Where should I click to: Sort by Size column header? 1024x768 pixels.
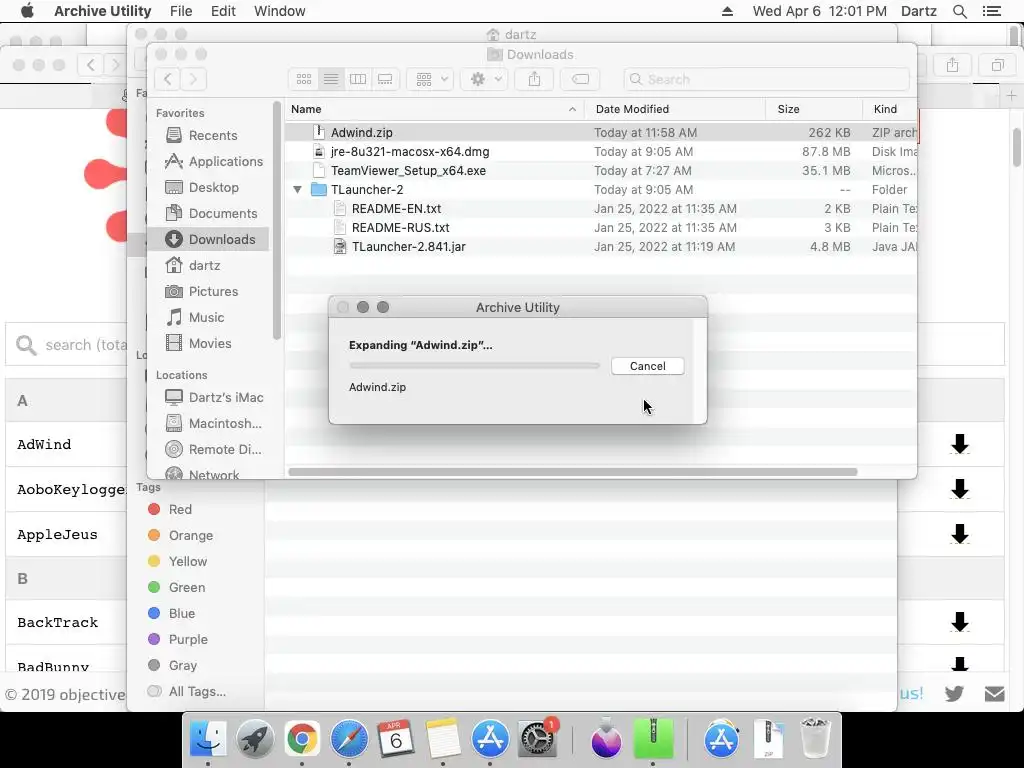[x=814, y=109]
